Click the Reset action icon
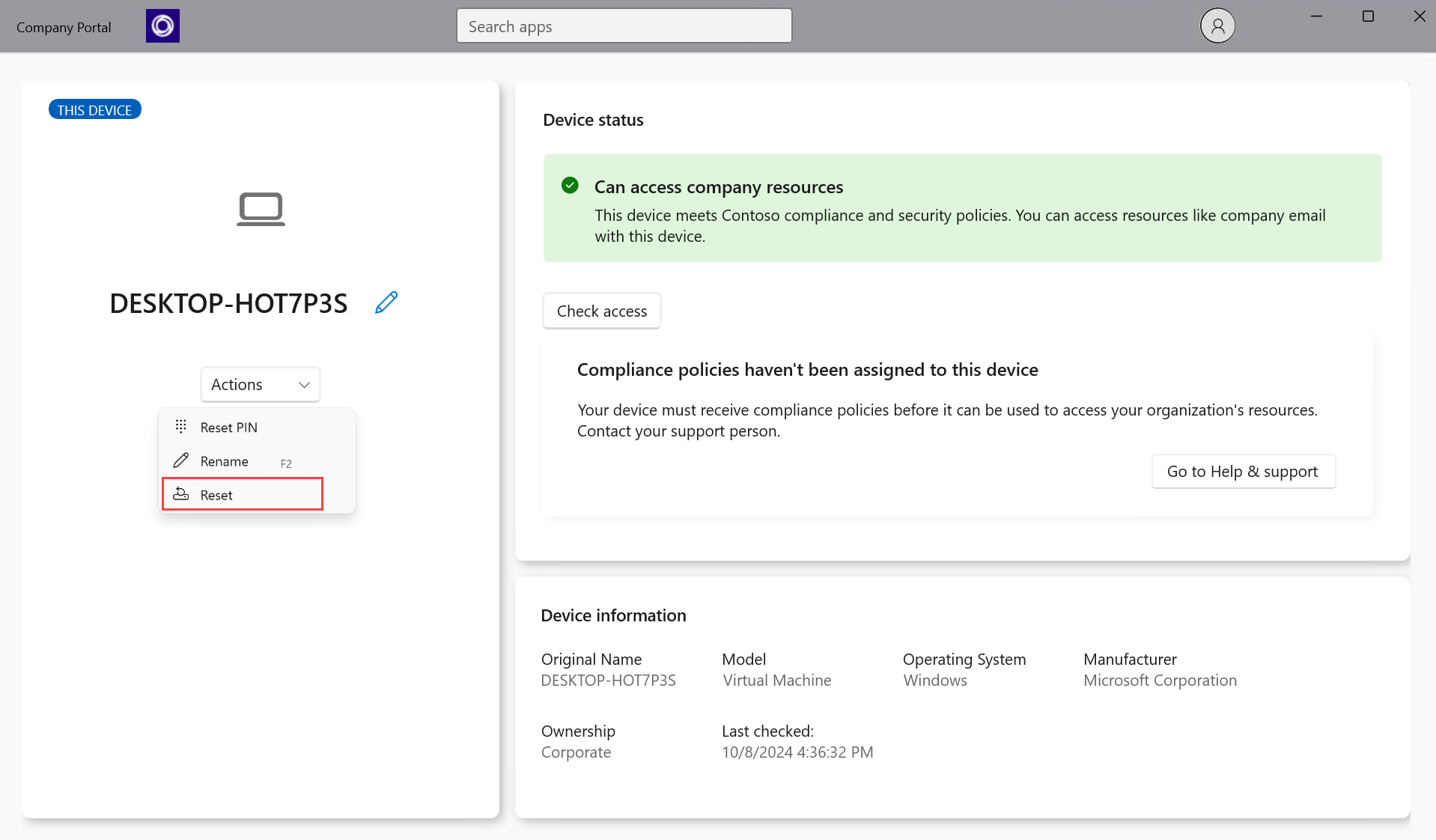The height and width of the screenshot is (840, 1436). (x=180, y=494)
